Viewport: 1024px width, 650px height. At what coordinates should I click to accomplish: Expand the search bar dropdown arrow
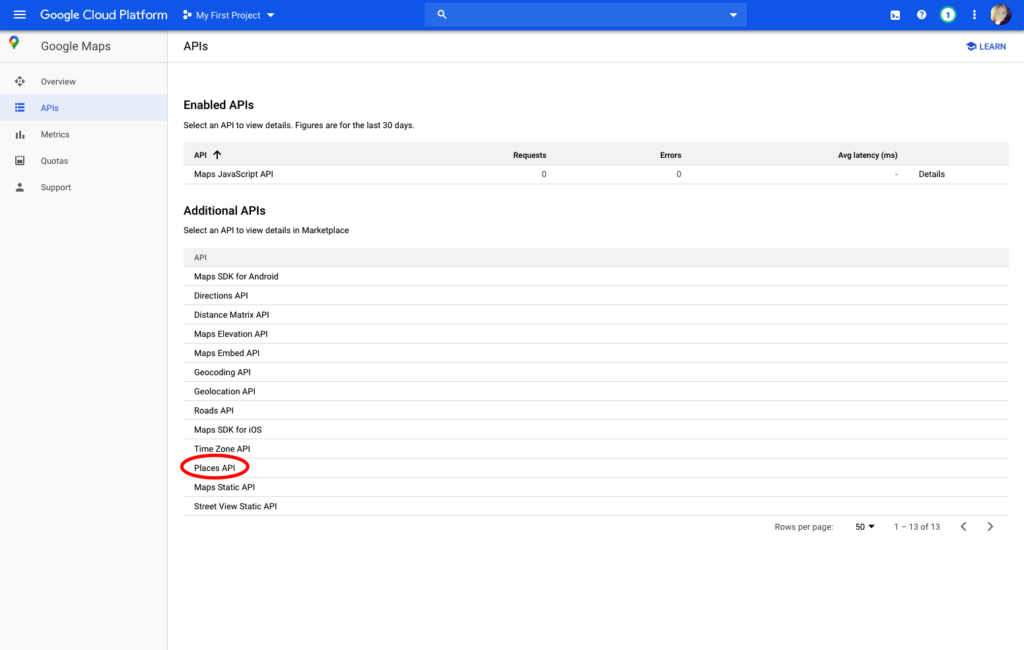[x=733, y=15]
